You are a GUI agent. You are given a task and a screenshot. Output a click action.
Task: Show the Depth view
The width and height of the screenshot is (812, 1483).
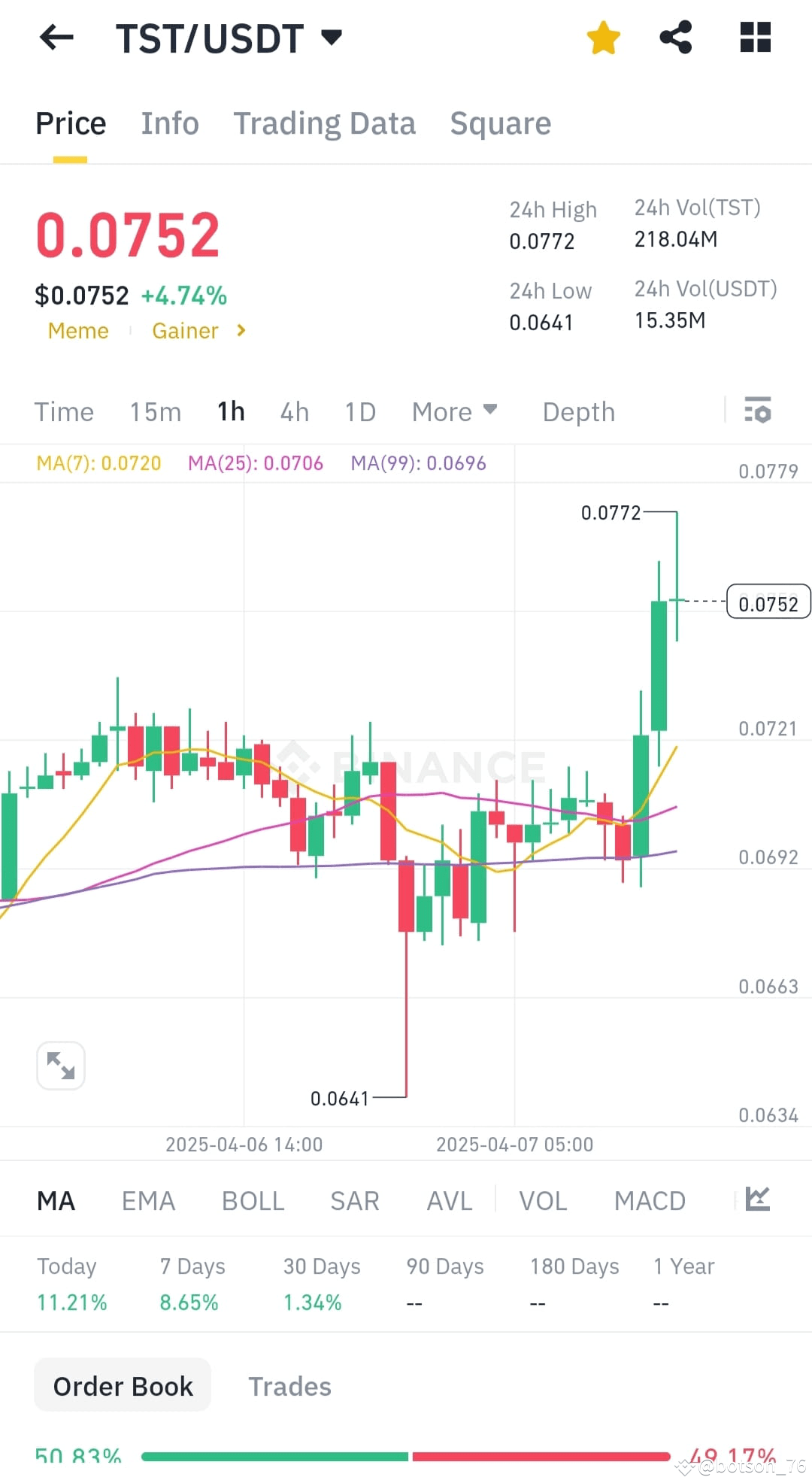point(577,411)
